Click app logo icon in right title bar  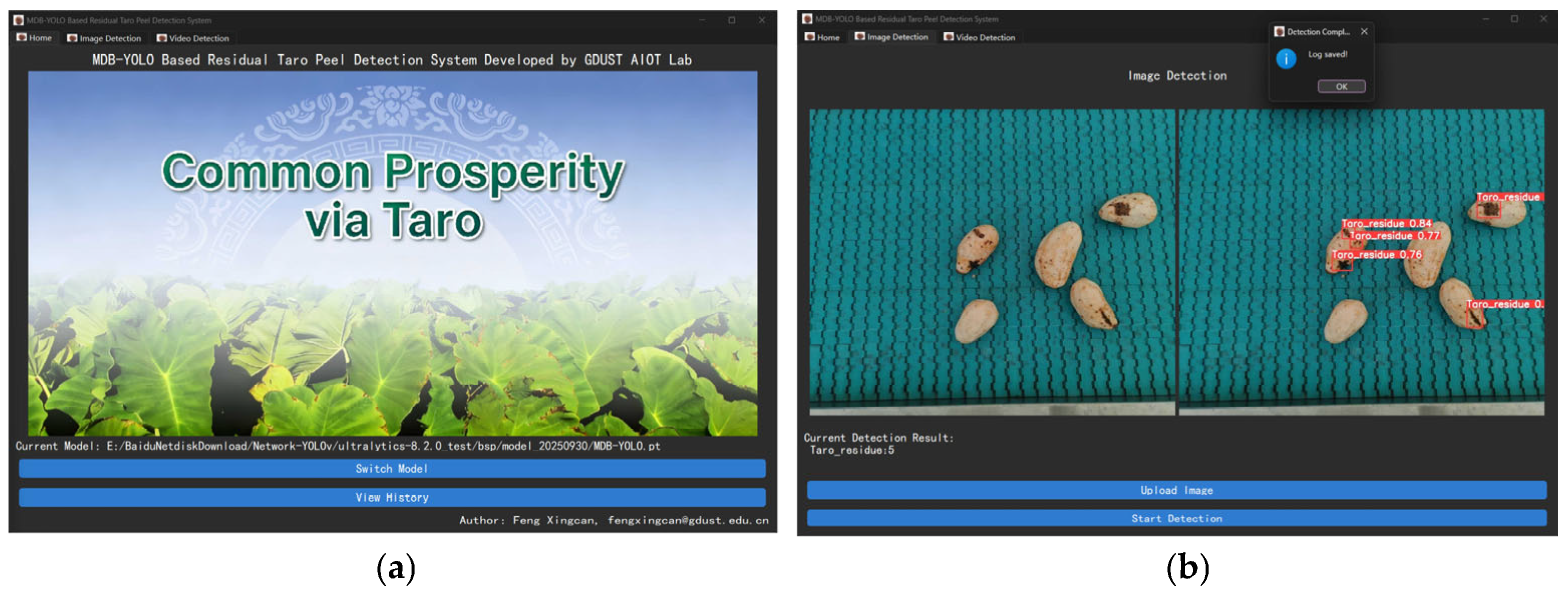[x=807, y=19]
